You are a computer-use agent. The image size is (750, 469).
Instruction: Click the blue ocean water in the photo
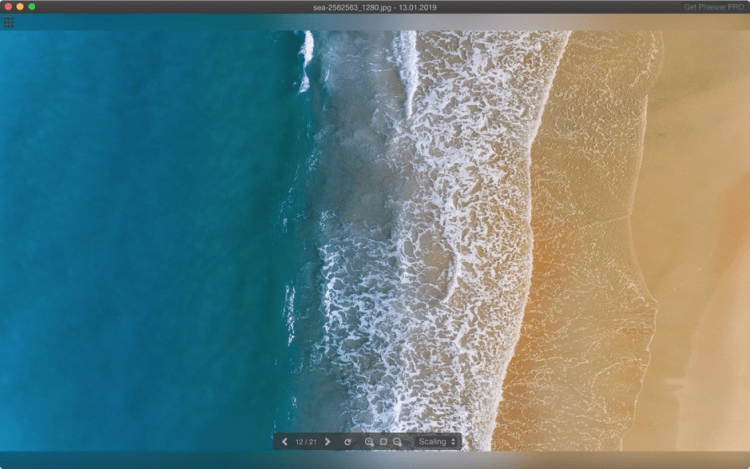[130, 230]
